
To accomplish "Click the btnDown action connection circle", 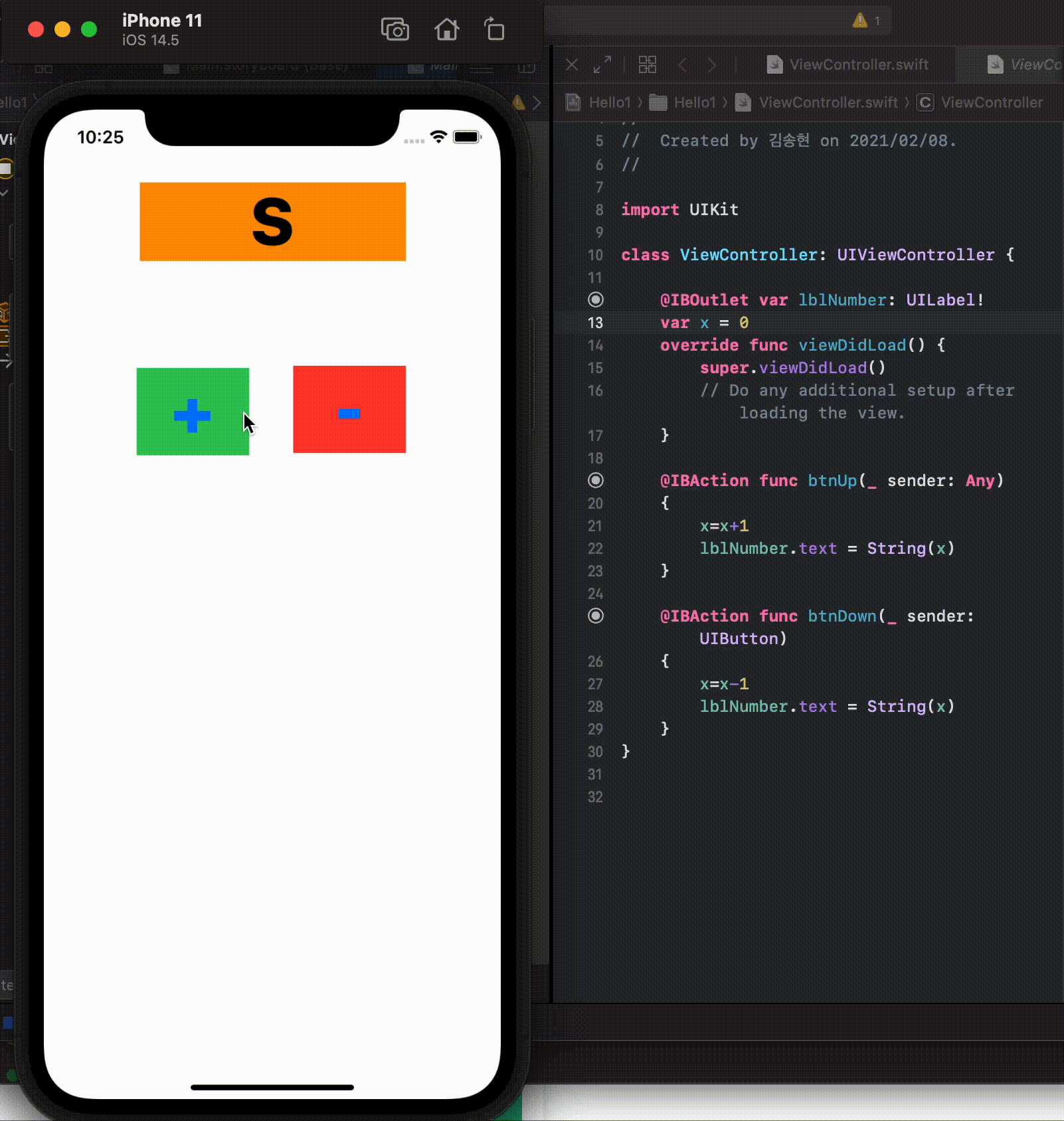I will pyautogui.click(x=596, y=616).
